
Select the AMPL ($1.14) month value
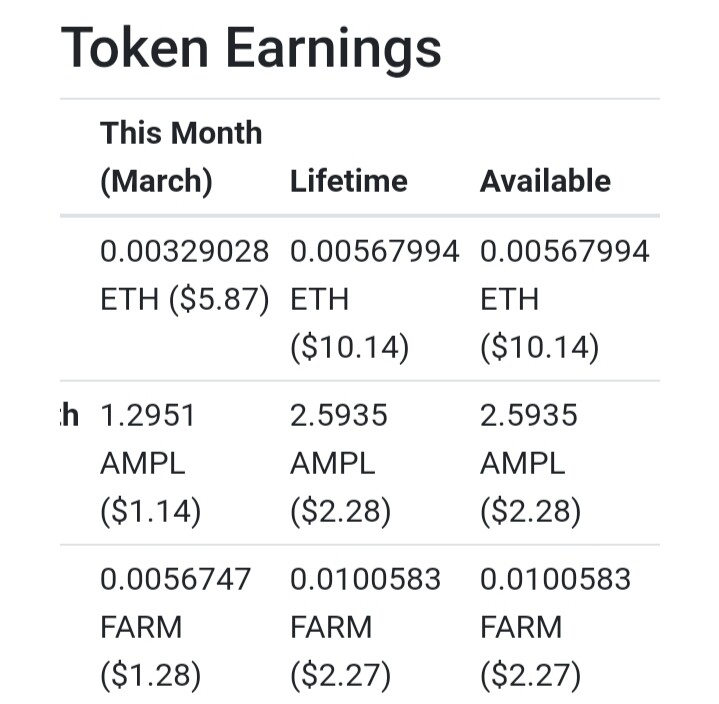pyautogui.click(x=150, y=511)
